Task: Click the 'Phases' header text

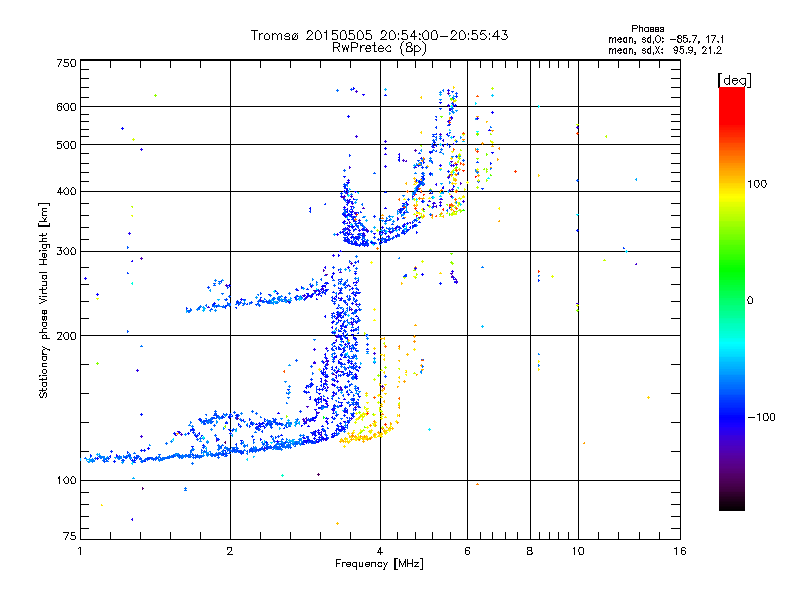Action: coord(647,29)
